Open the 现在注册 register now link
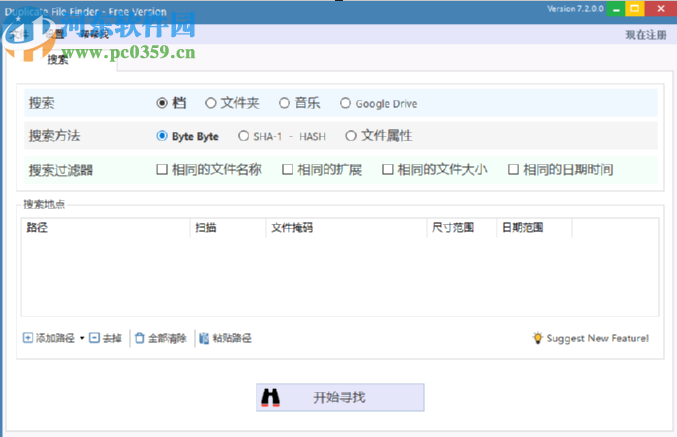677x437 pixels. click(x=646, y=35)
